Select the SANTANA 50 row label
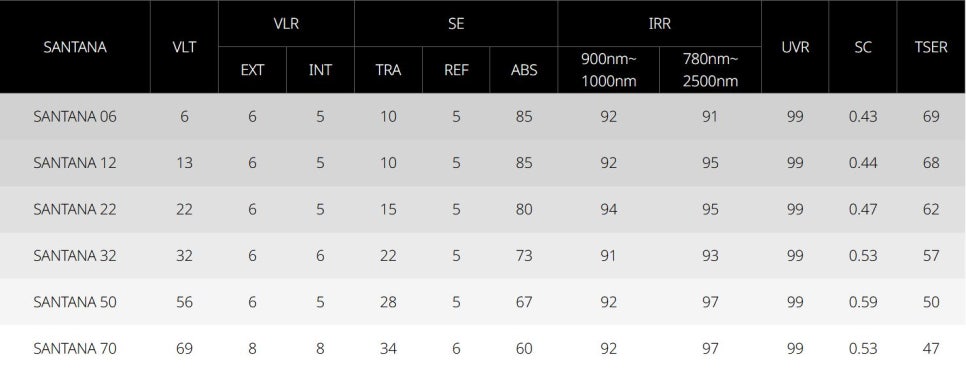Viewport: 966px width, 370px height. [x=75, y=302]
